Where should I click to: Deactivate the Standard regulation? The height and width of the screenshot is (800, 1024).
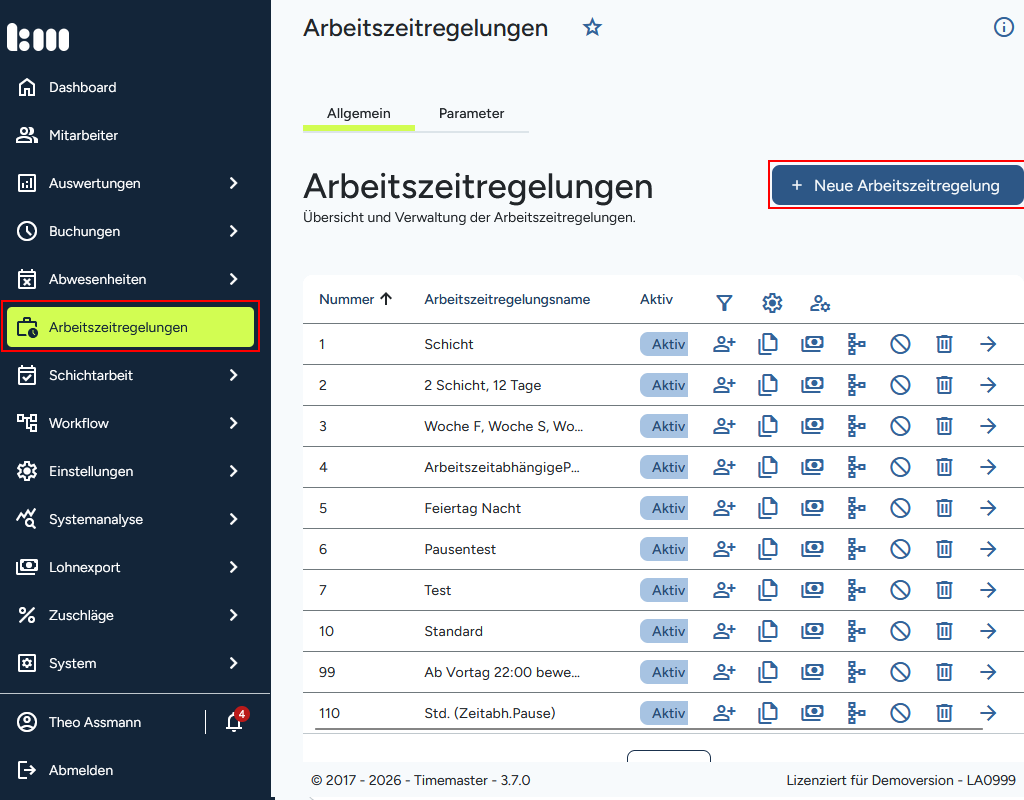pos(900,630)
